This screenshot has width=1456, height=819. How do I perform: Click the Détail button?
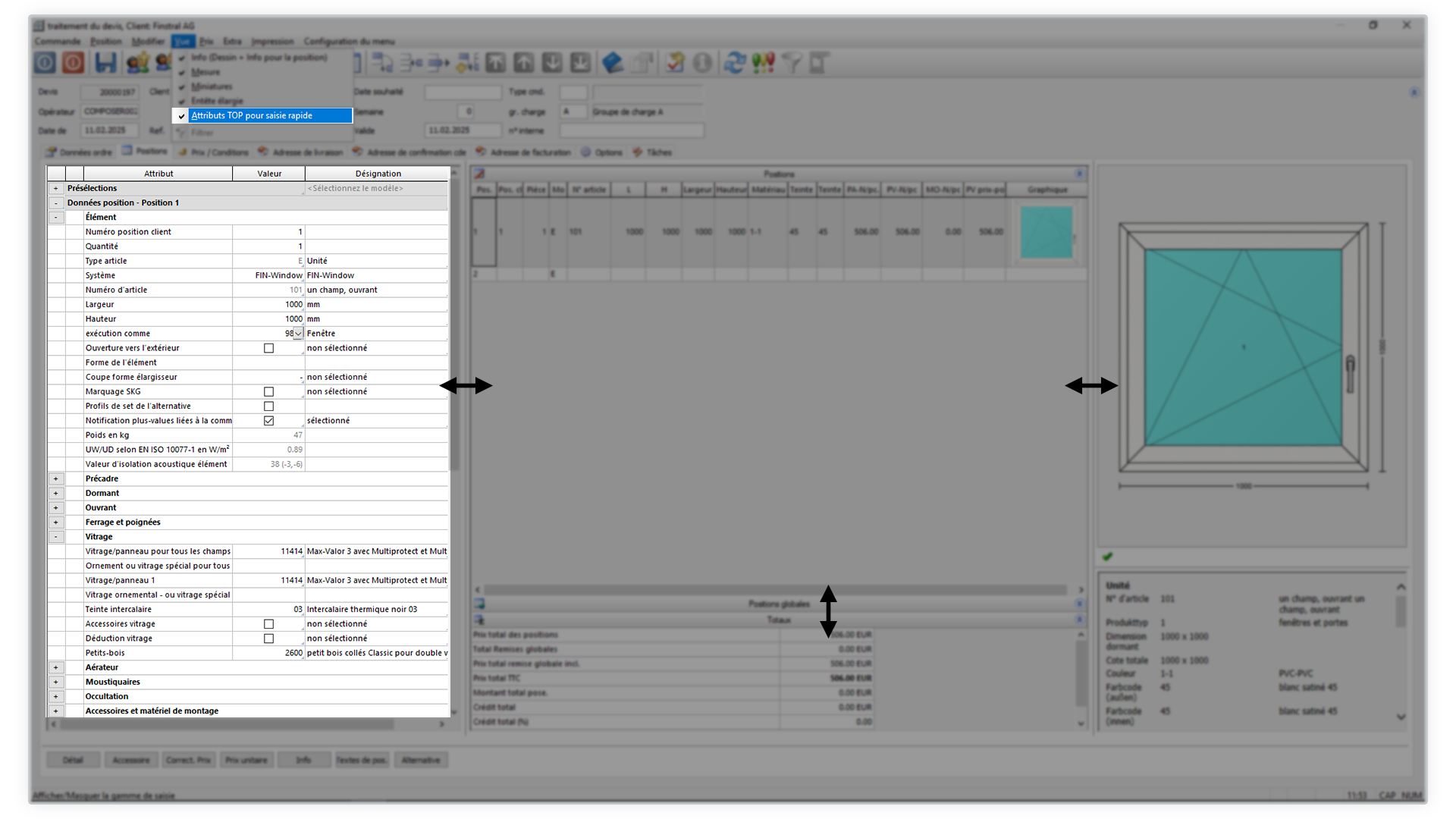[x=73, y=760]
